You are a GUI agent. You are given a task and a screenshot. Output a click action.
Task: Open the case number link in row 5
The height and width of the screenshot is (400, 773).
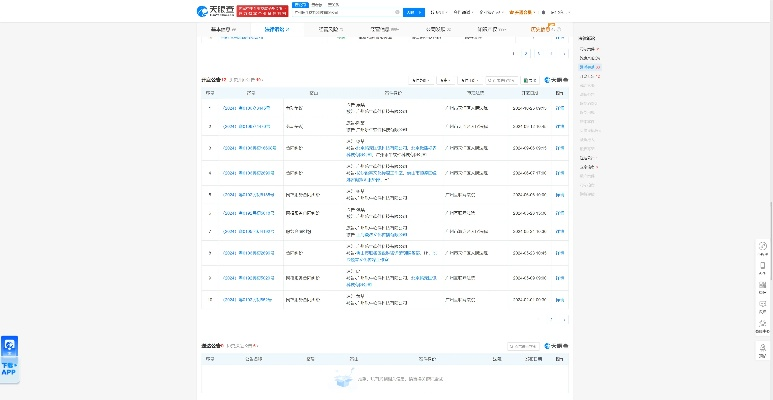pyautogui.click(x=248, y=195)
